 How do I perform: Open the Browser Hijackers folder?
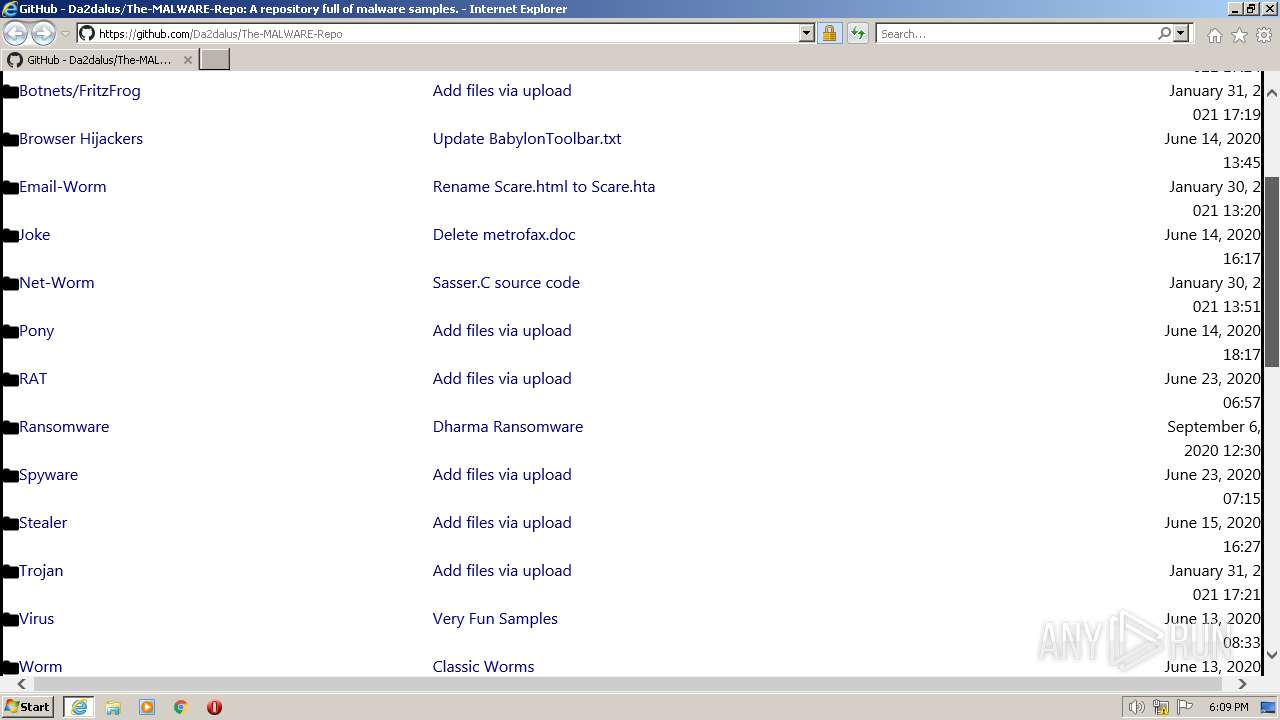coord(81,138)
